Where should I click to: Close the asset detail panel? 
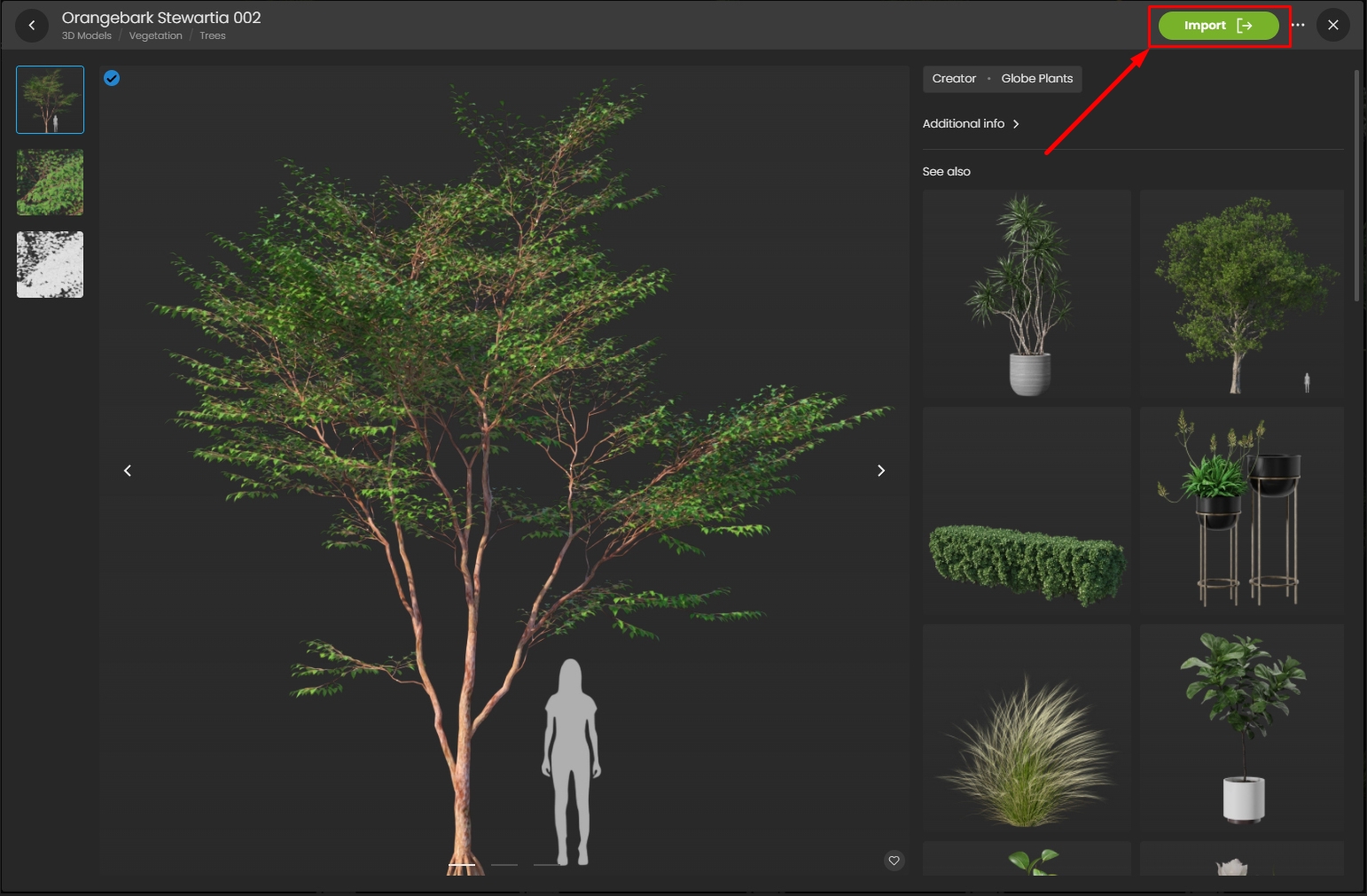(x=1332, y=26)
